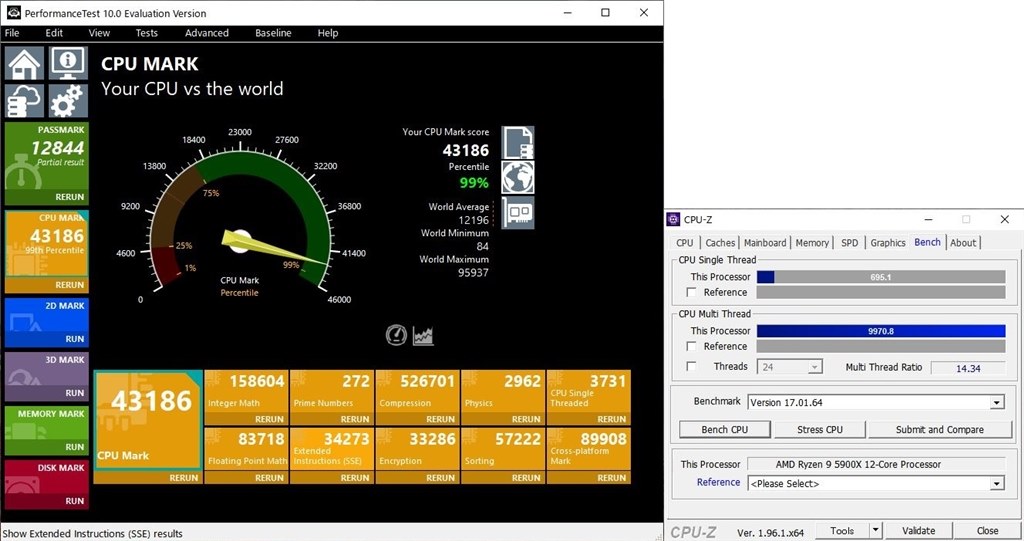Click the save results document icon

[x=518, y=142]
